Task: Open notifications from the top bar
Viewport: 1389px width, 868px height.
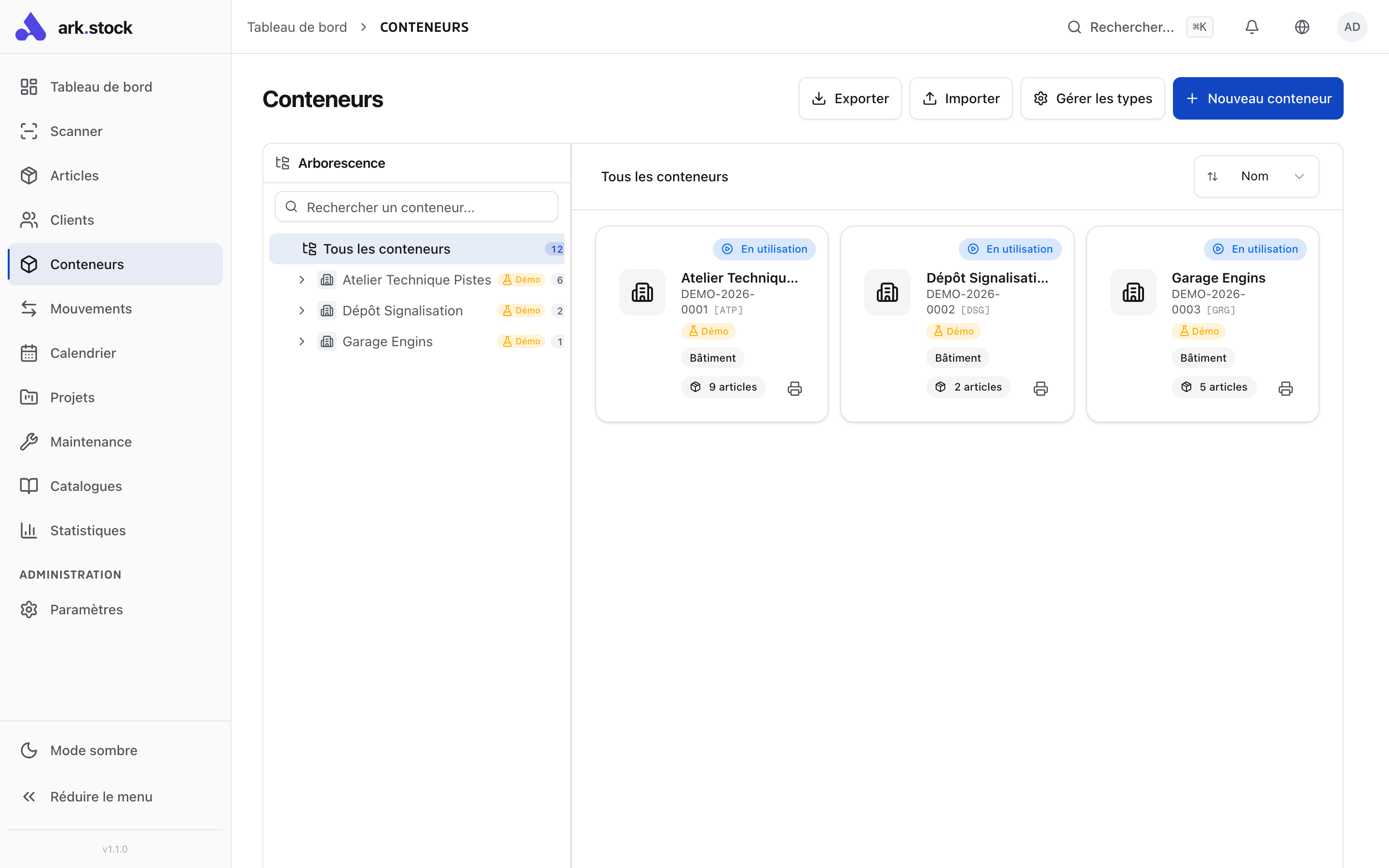Action: pos(1252,27)
